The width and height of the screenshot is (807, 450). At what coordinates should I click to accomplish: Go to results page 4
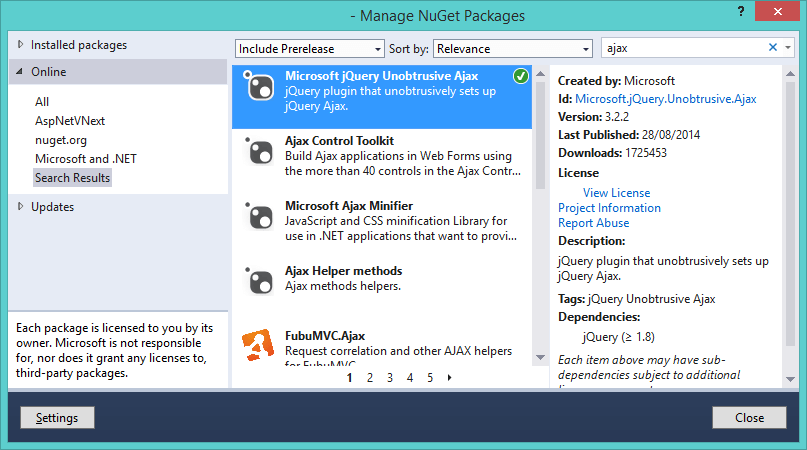coord(410,378)
